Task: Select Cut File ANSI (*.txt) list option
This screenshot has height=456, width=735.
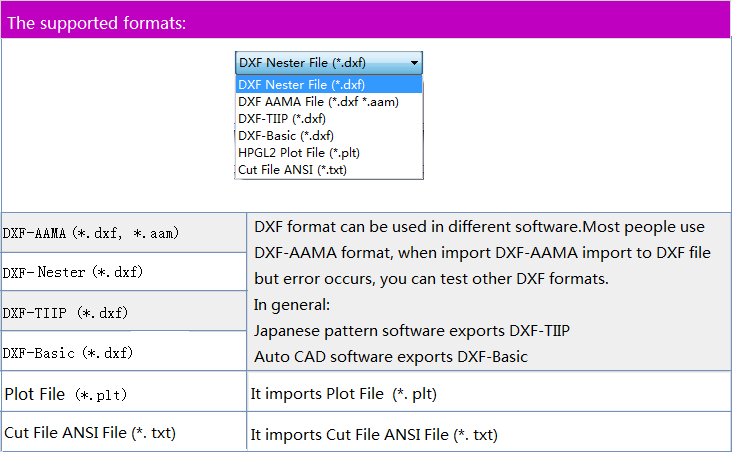Action: point(293,170)
